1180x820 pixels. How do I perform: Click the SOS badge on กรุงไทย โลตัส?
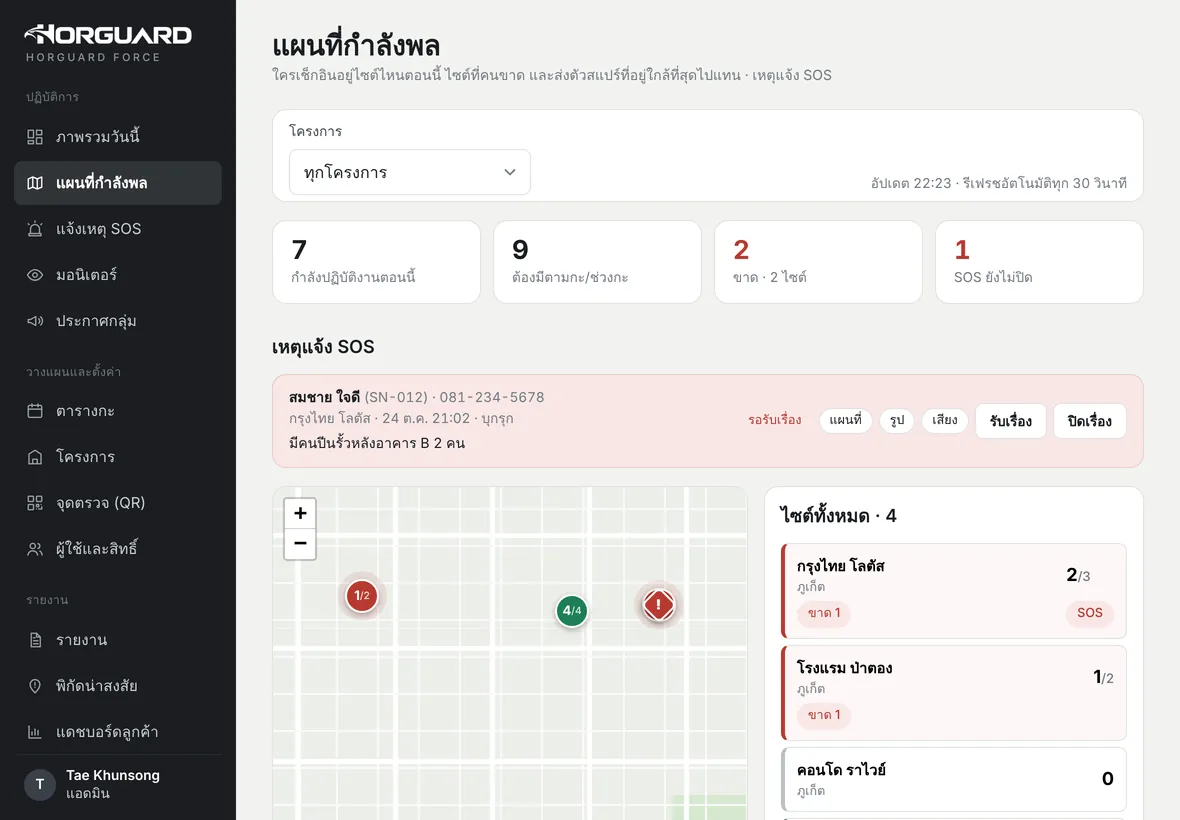[x=1089, y=613]
